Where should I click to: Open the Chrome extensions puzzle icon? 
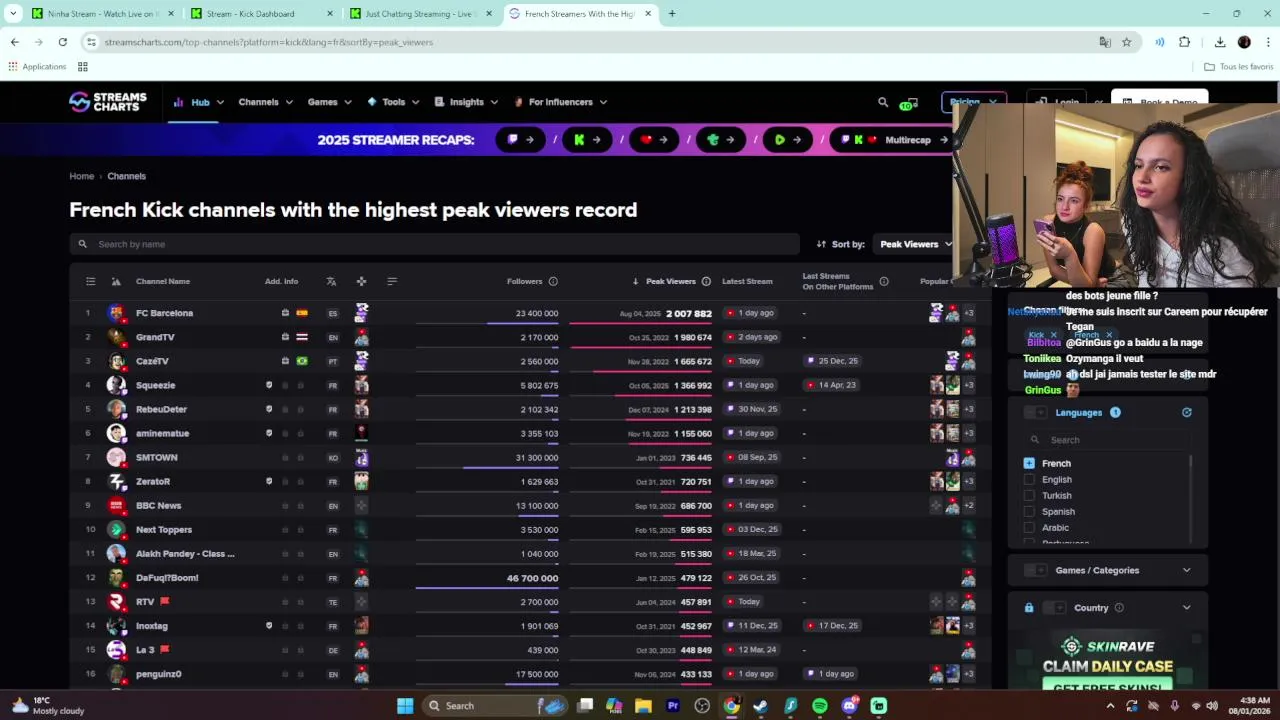tap(1185, 42)
